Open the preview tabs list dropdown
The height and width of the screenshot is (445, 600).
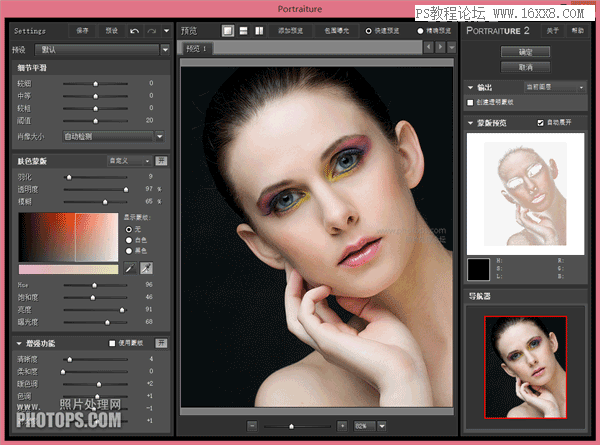coord(452,47)
